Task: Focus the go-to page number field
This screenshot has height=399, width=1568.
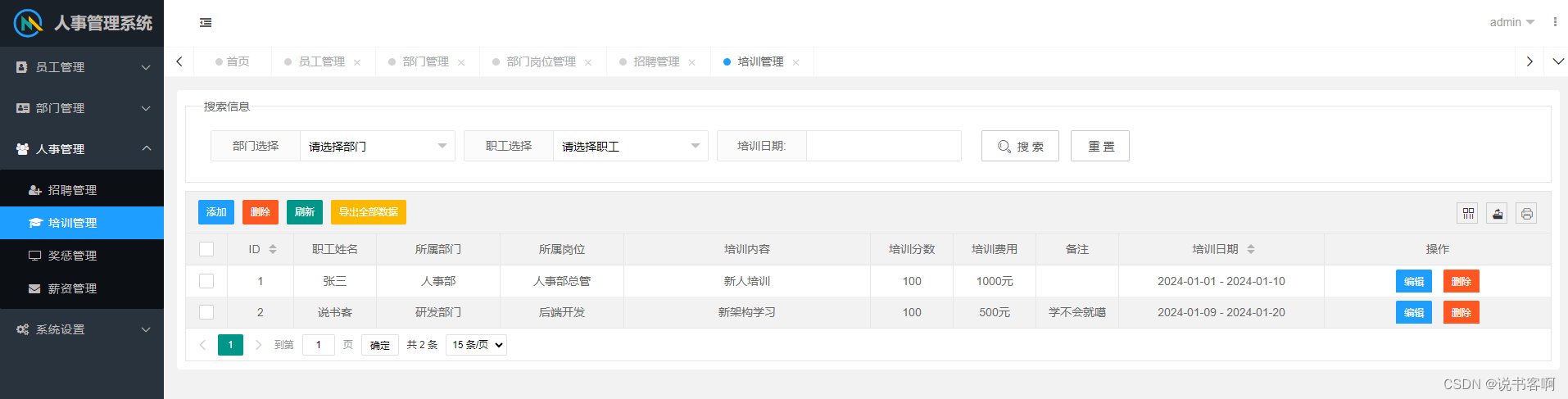Action: [x=319, y=345]
